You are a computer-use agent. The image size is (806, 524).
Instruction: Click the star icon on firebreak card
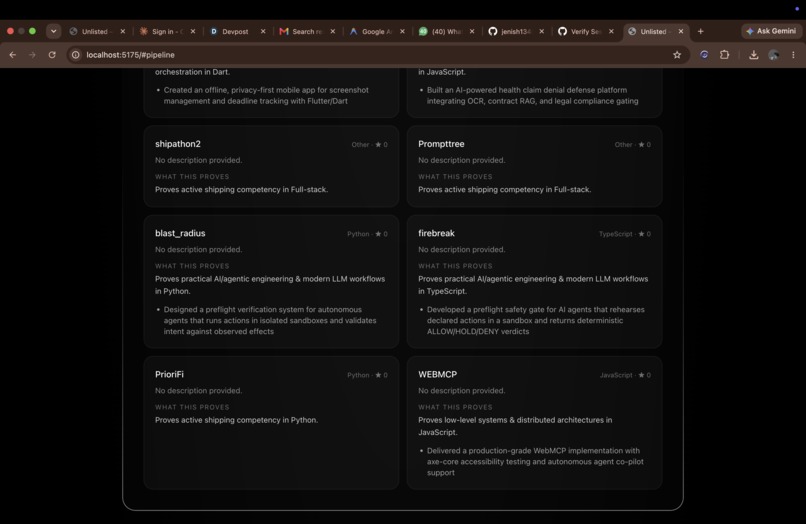click(641, 234)
